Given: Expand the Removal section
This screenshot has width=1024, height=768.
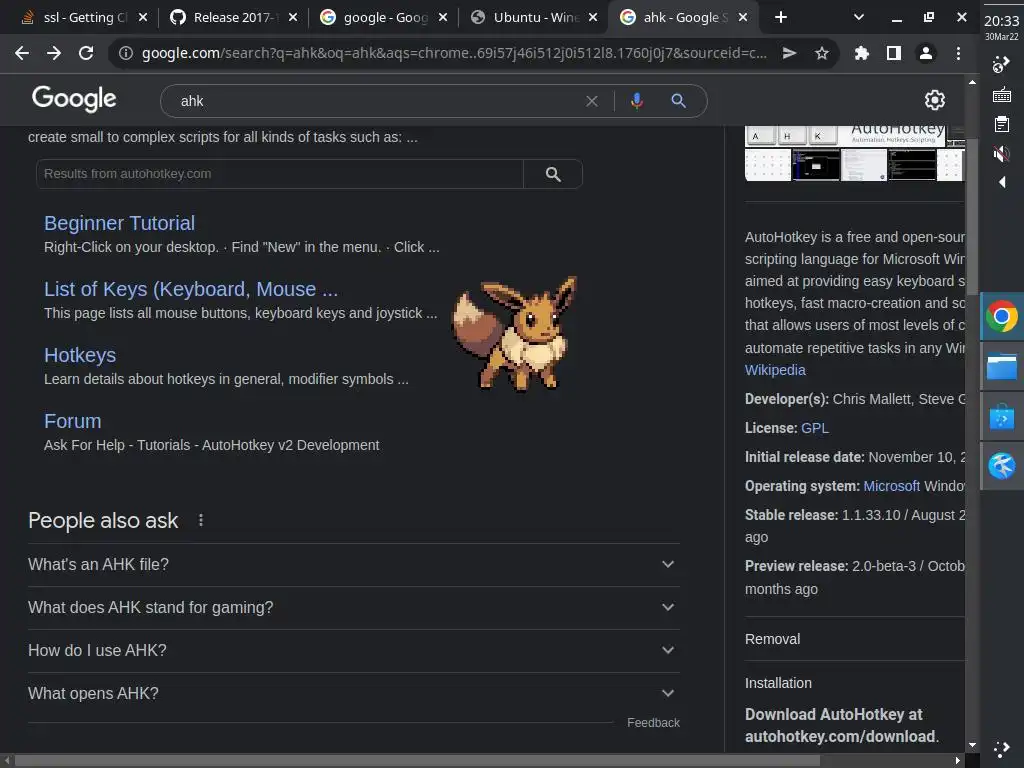Looking at the screenshot, I should pos(855,639).
